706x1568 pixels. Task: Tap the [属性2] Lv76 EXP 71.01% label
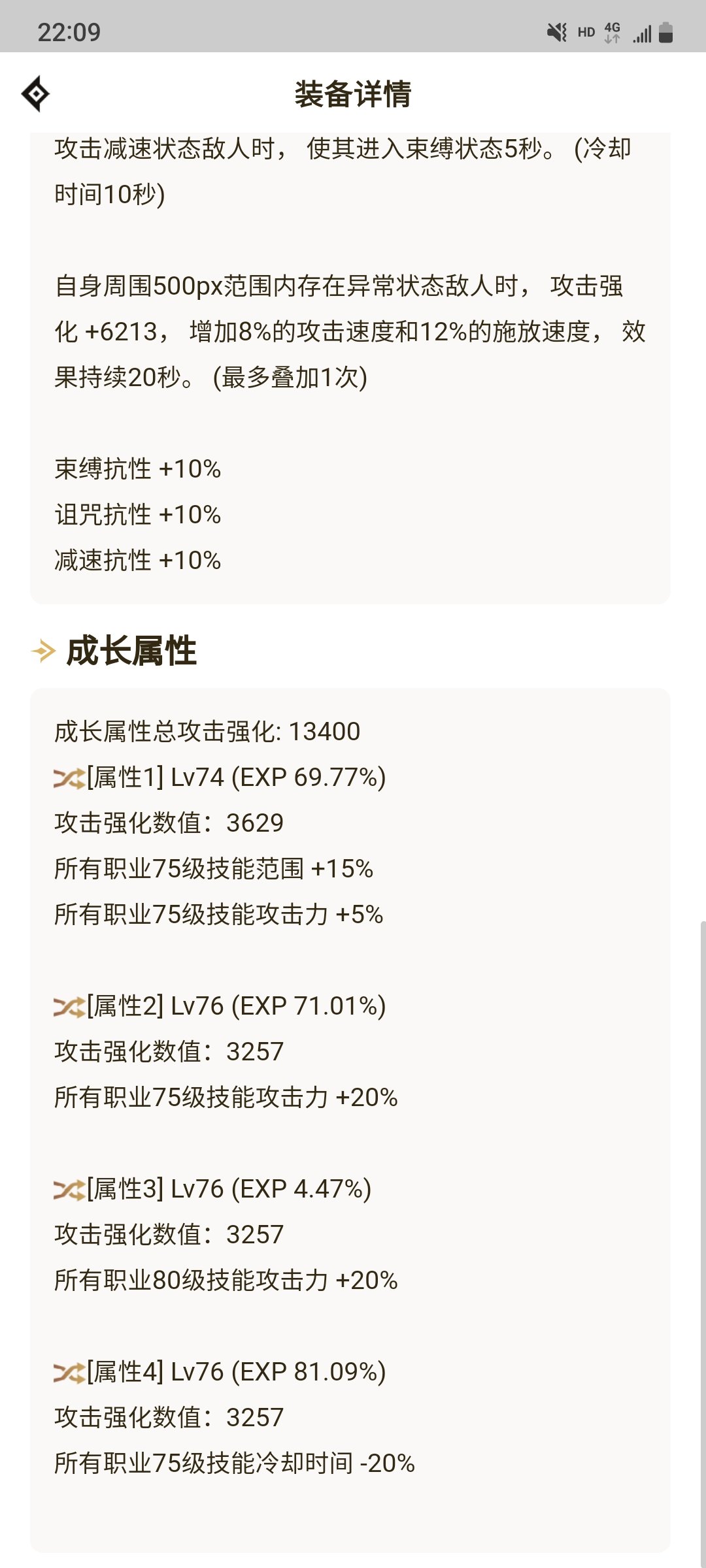[236, 1006]
